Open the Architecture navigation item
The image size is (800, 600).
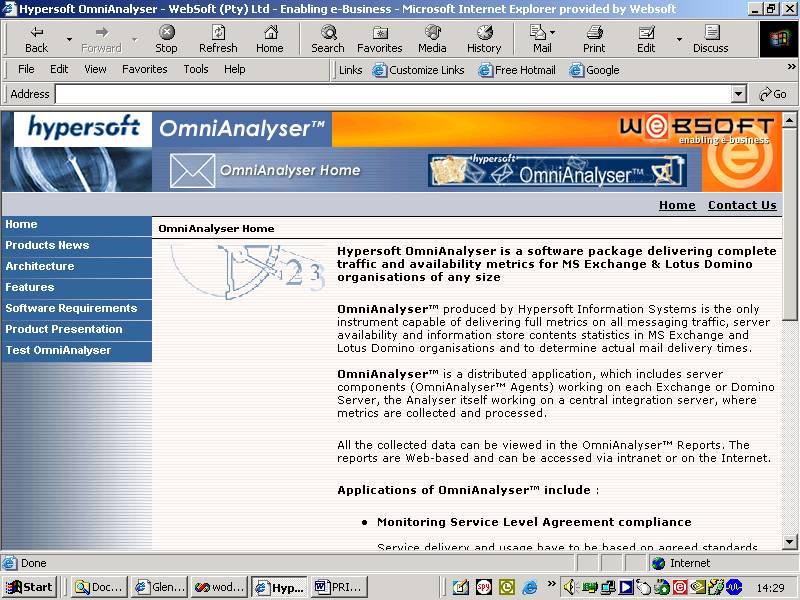(77, 266)
